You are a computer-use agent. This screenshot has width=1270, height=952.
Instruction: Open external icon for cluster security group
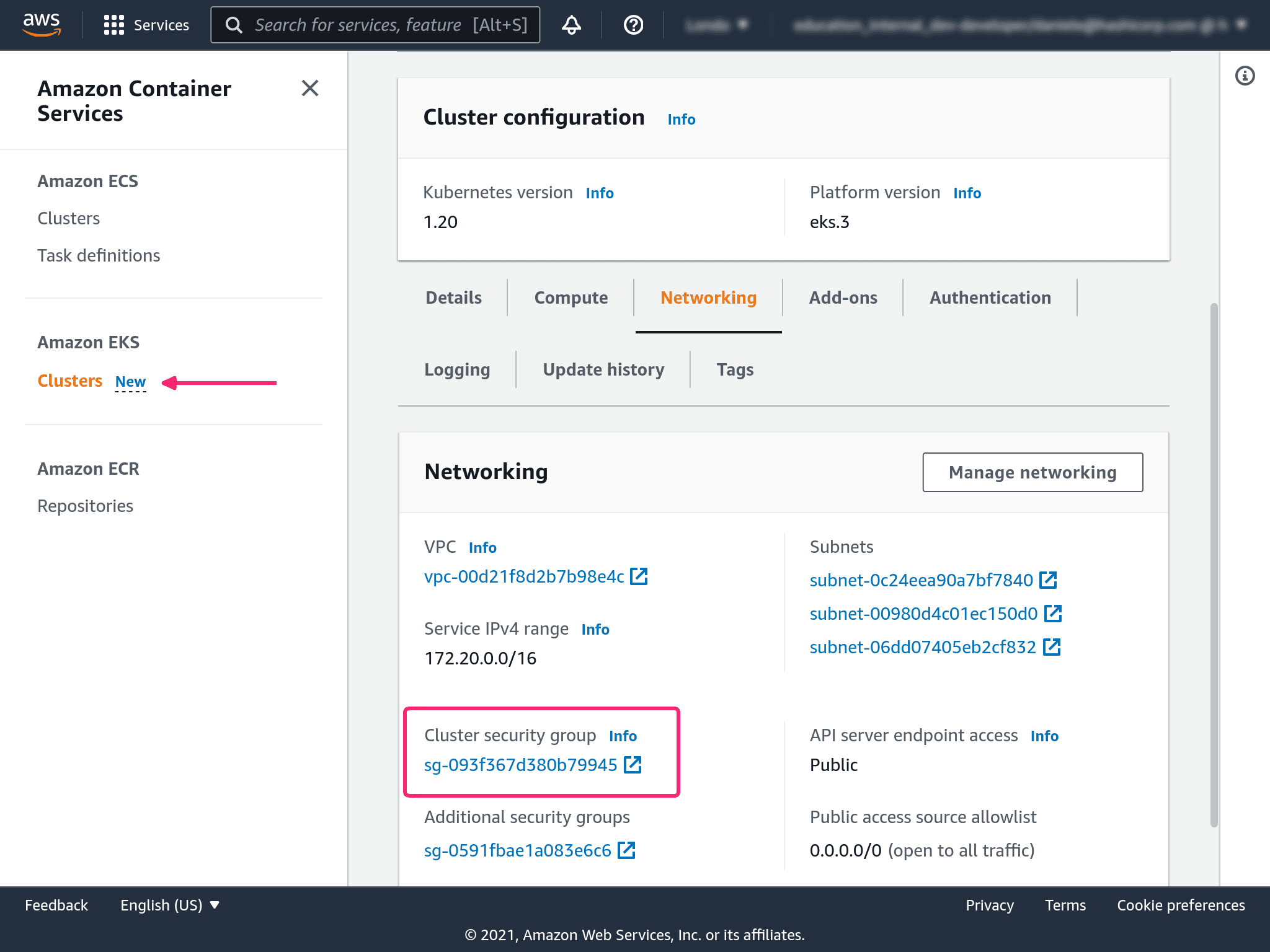633,765
